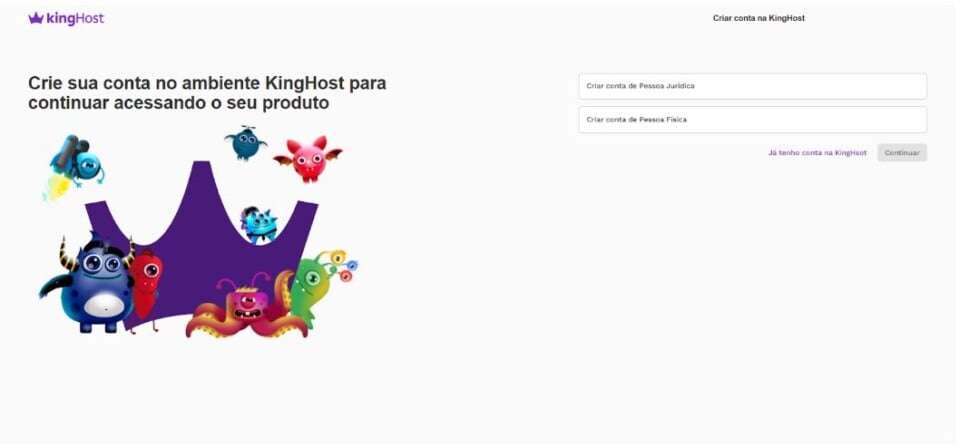
Task: Click the Continuar button
Action: pos(902,153)
